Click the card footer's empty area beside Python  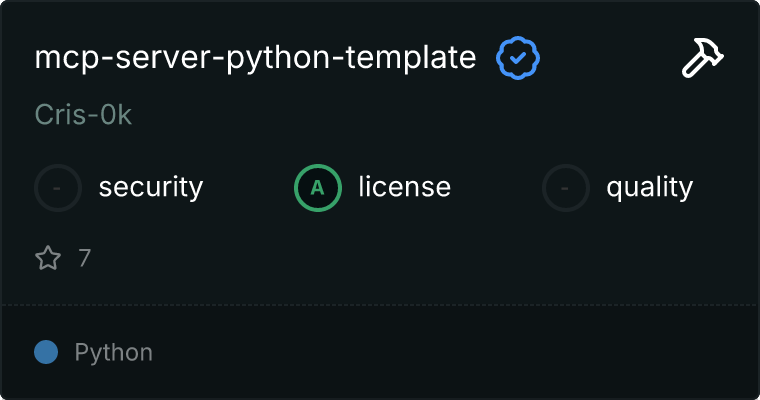coord(450,352)
